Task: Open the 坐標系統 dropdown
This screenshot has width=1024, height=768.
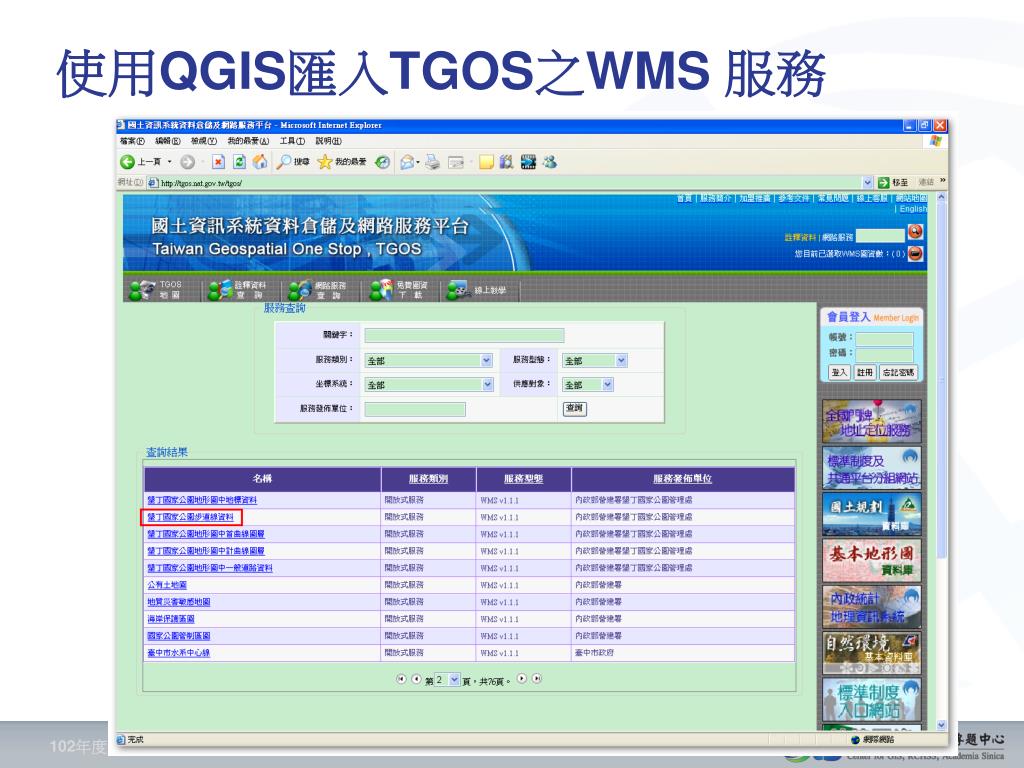Action: [429, 385]
